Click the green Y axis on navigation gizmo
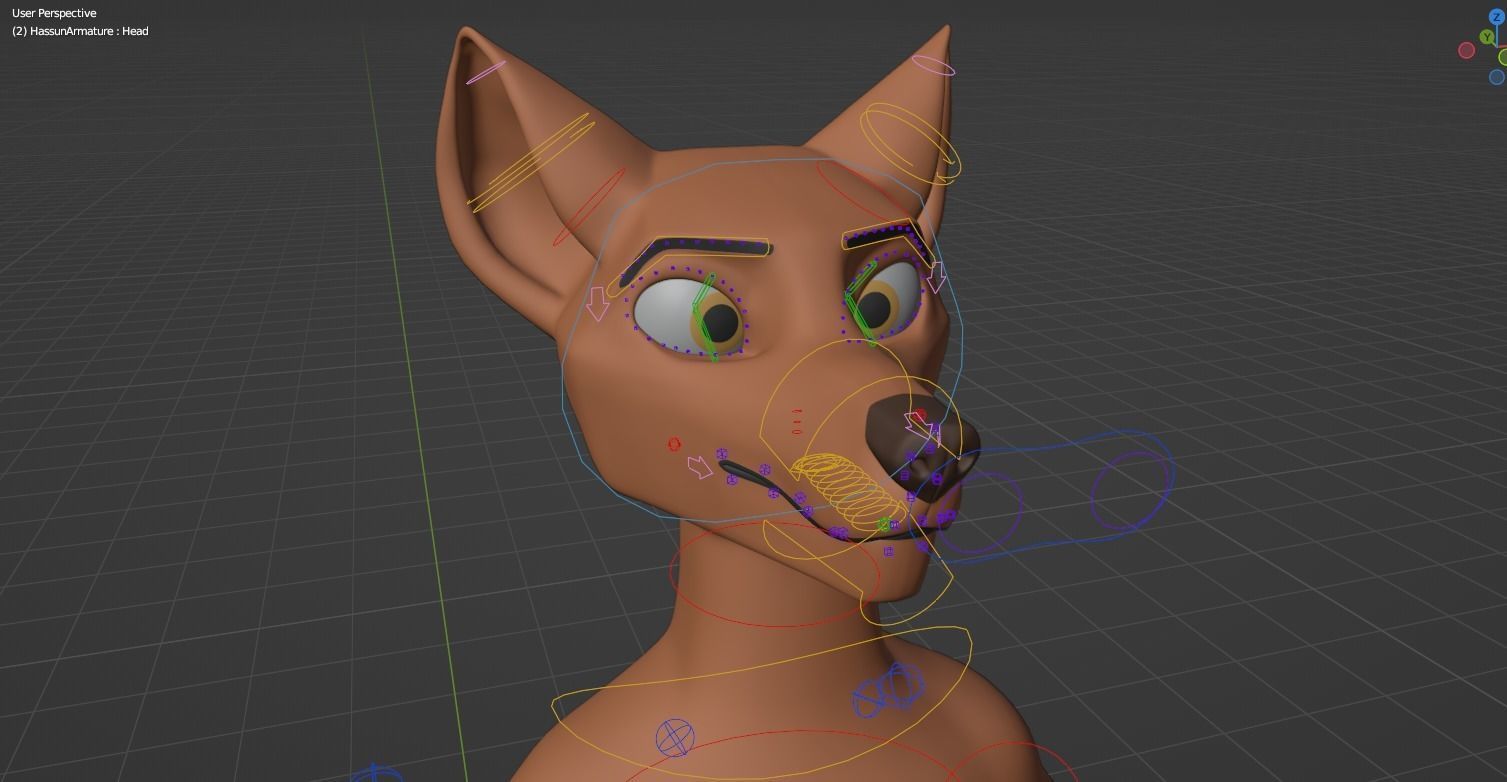Screen dimensions: 1507x782 1487,37
